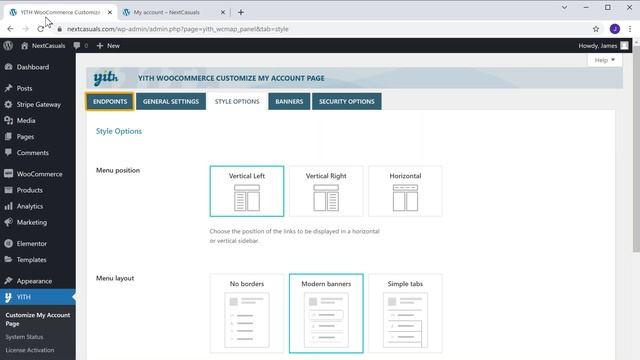Choose Modern banners menu layout
Image resolution: width=640 pixels, height=360 pixels.
[326, 313]
